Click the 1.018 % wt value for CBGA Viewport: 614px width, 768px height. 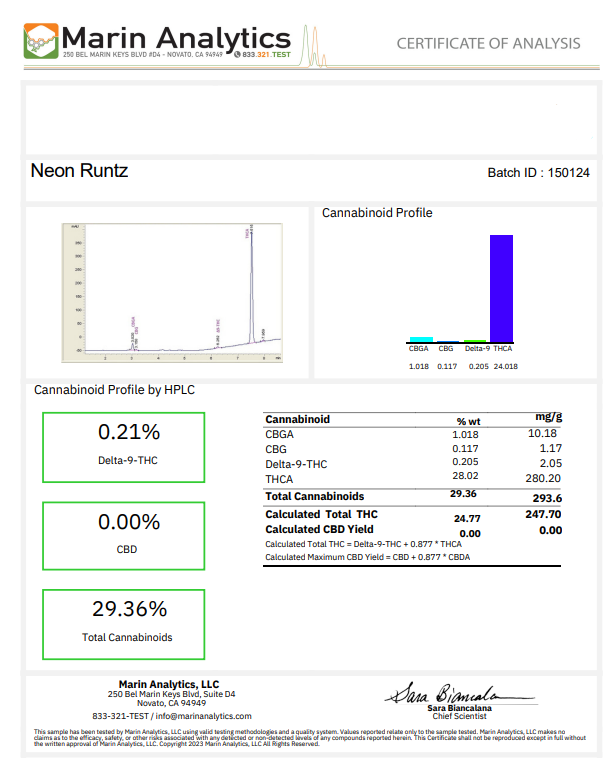point(465,434)
